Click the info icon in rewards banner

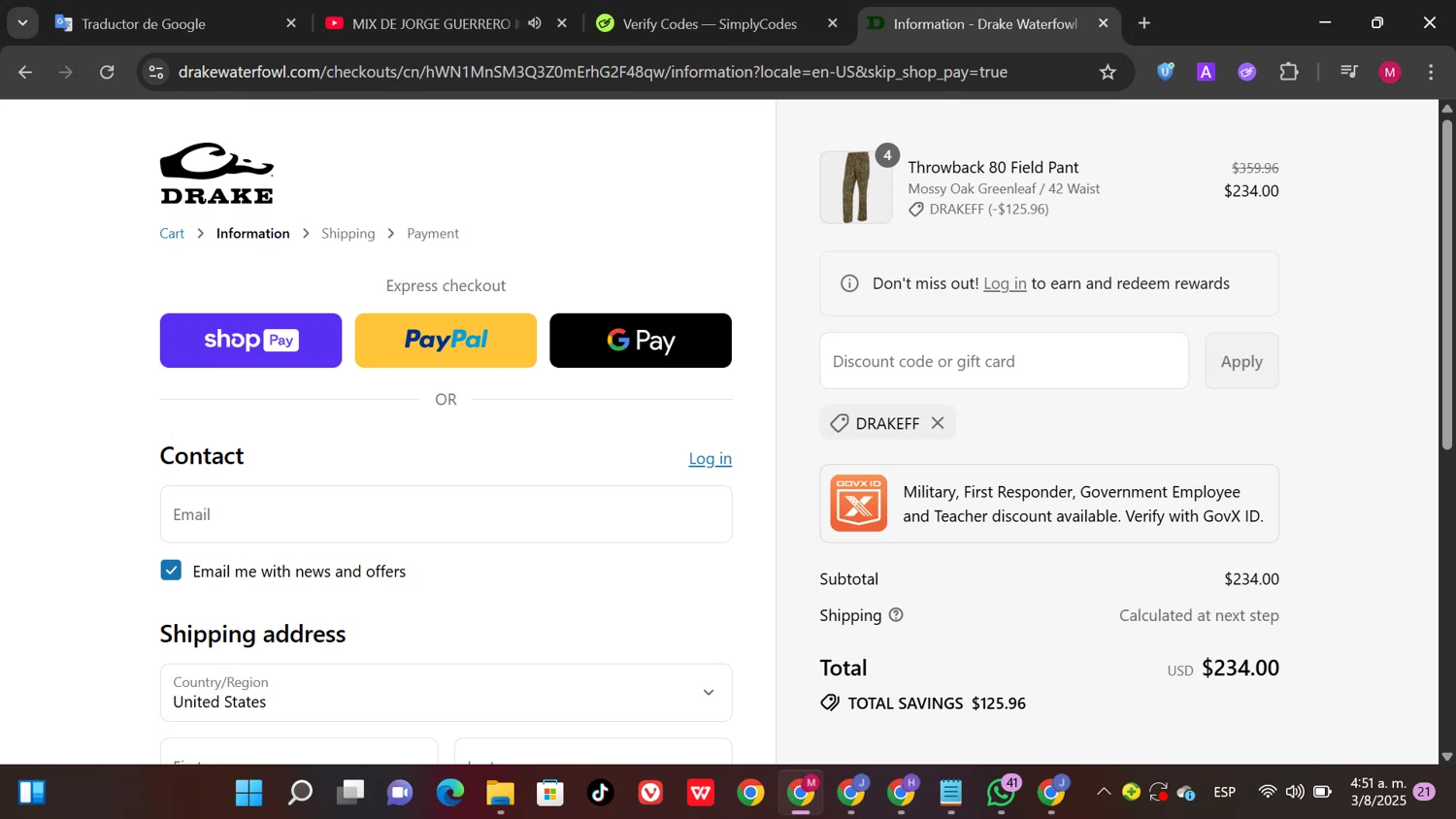point(849,283)
